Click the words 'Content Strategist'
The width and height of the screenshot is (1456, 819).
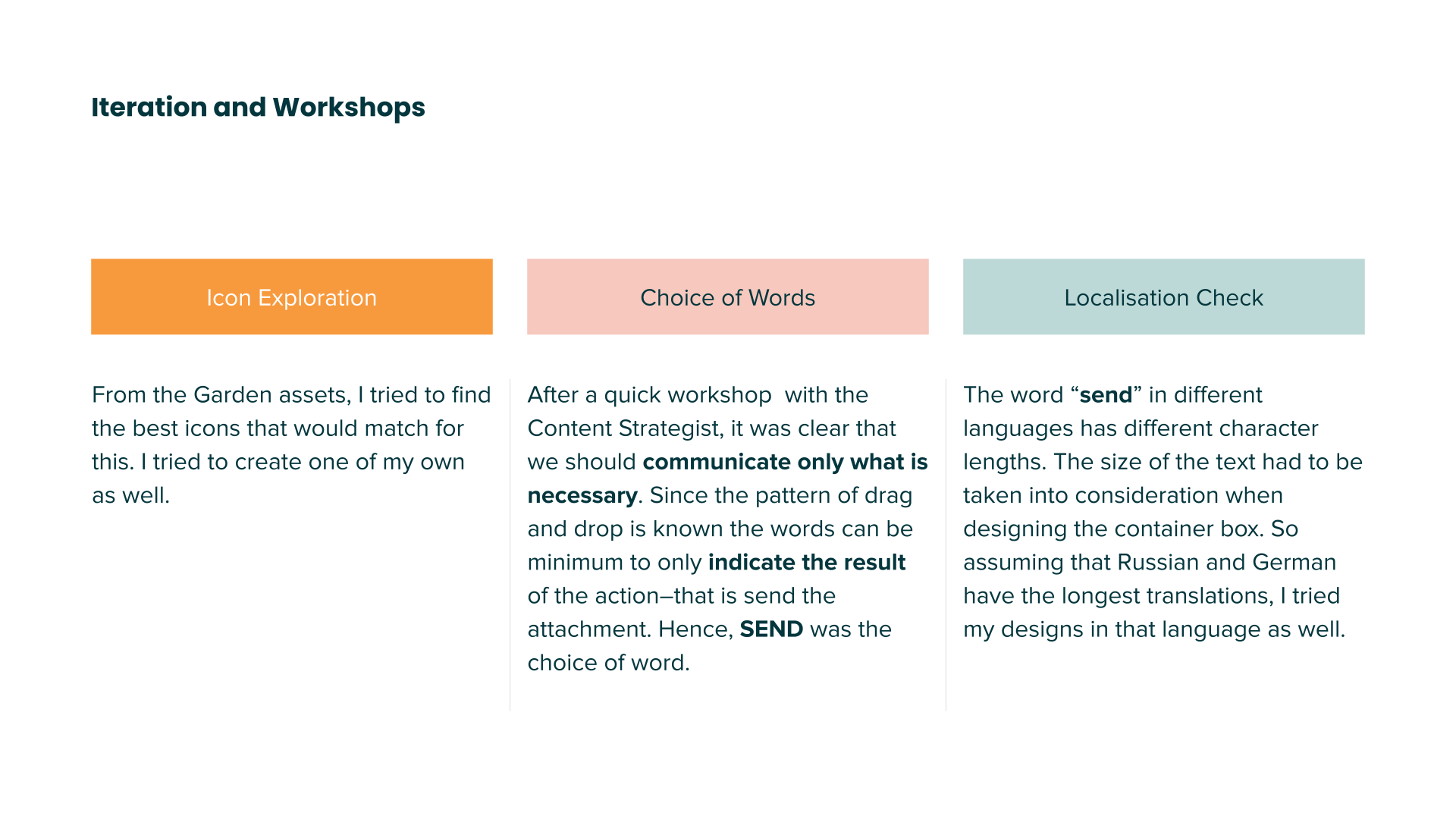pos(623,428)
